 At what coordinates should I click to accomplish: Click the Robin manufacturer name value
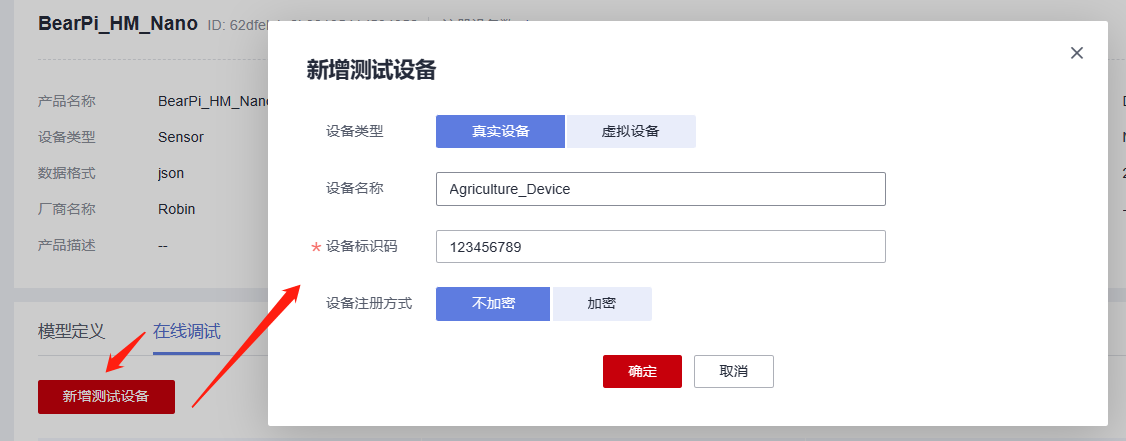[177, 209]
